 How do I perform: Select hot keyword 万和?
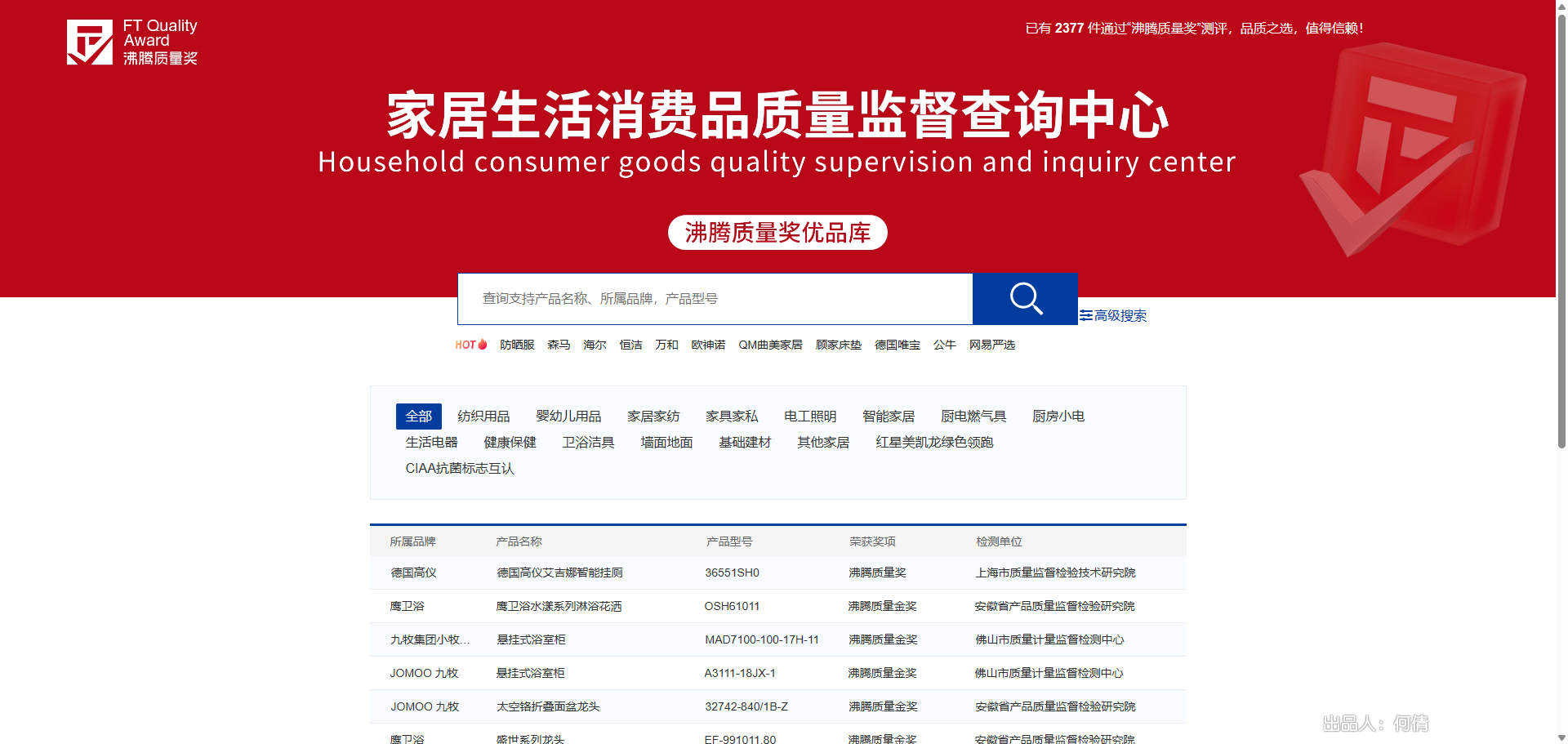[x=666, y=345]
